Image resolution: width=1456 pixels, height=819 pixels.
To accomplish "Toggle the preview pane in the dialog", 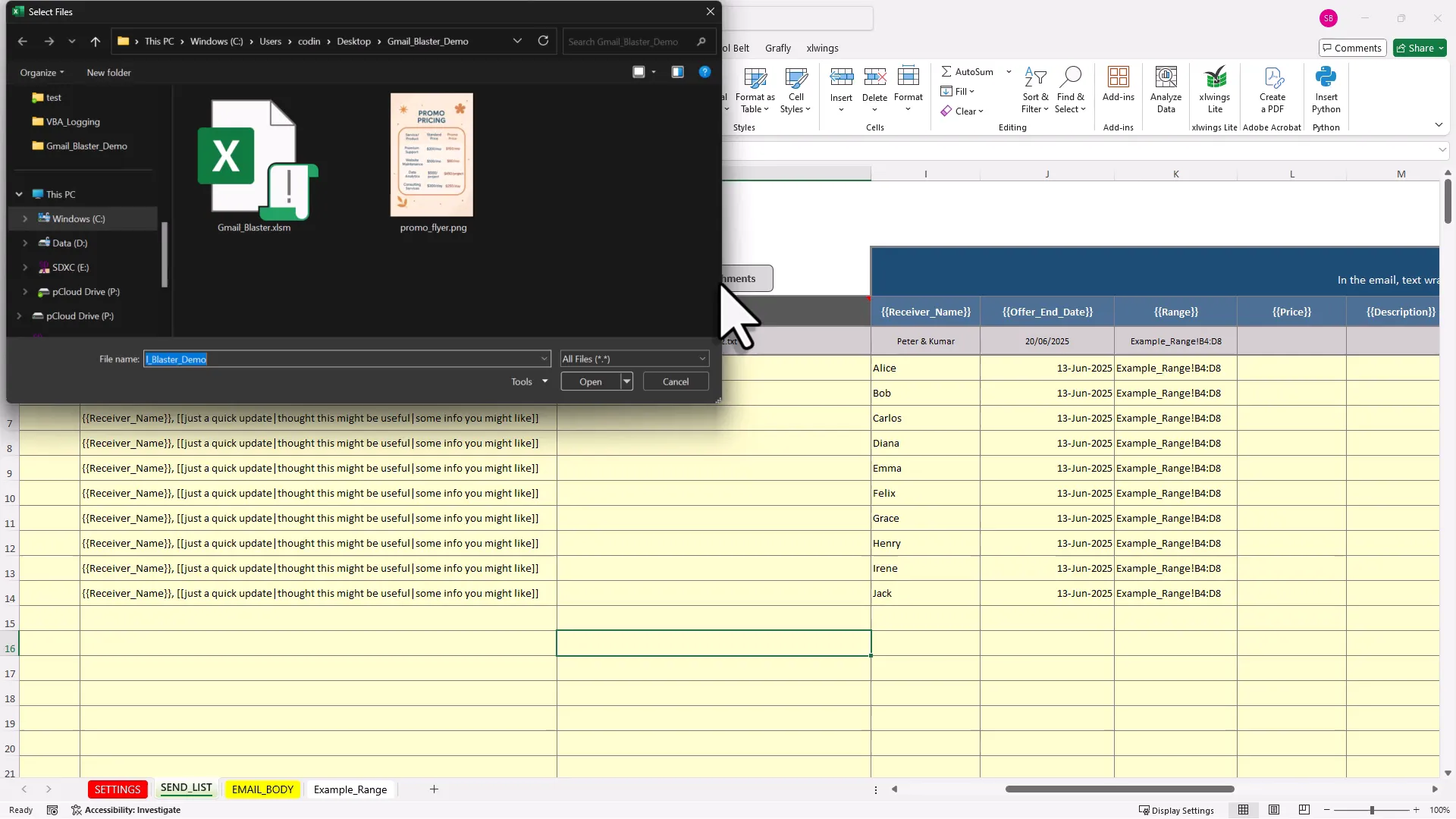I will (677, 71).
